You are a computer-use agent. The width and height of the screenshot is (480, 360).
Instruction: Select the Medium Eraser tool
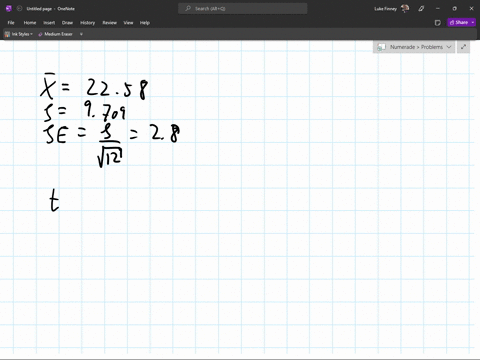pyautogui.click(x=55, y=34)
